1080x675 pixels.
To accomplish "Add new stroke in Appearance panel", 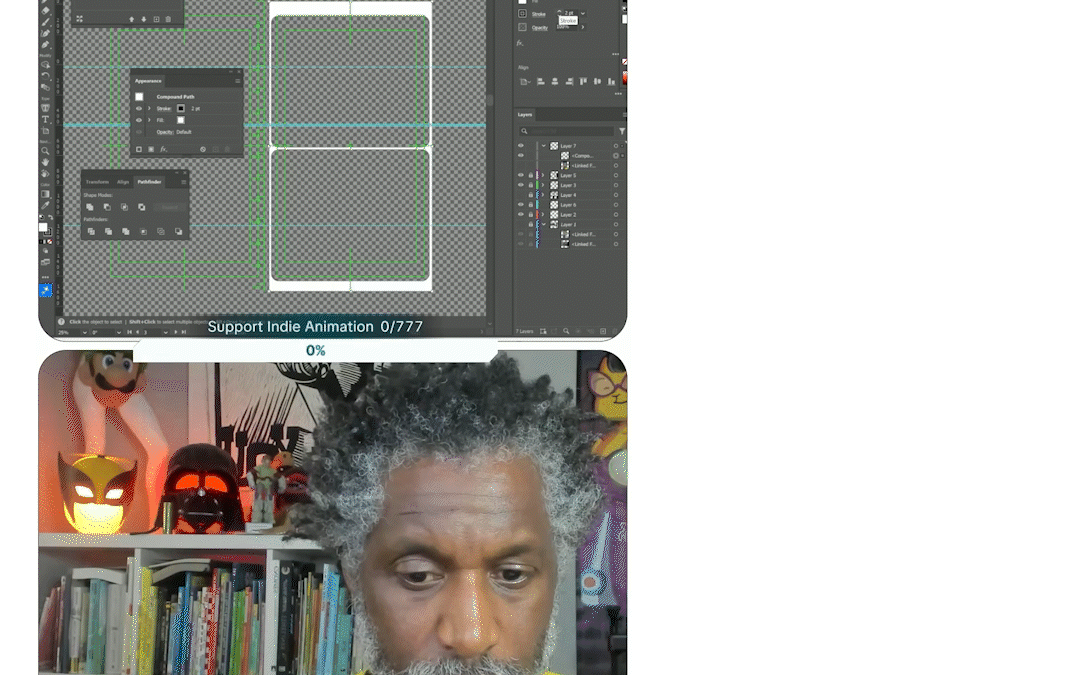I will [139, 149].
